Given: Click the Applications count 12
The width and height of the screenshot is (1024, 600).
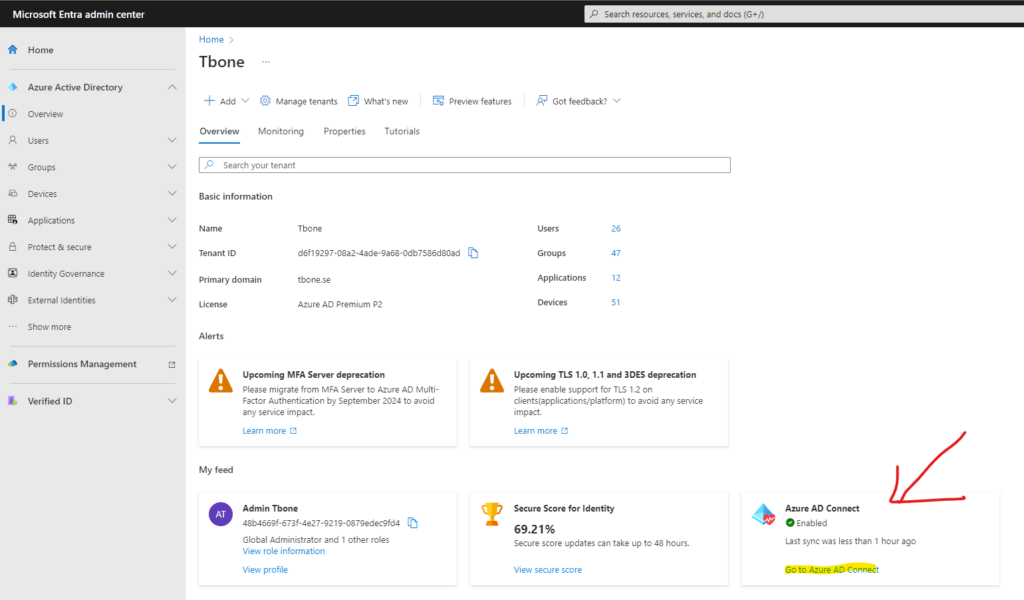Looking at the screenshot, I should point(616,277).
